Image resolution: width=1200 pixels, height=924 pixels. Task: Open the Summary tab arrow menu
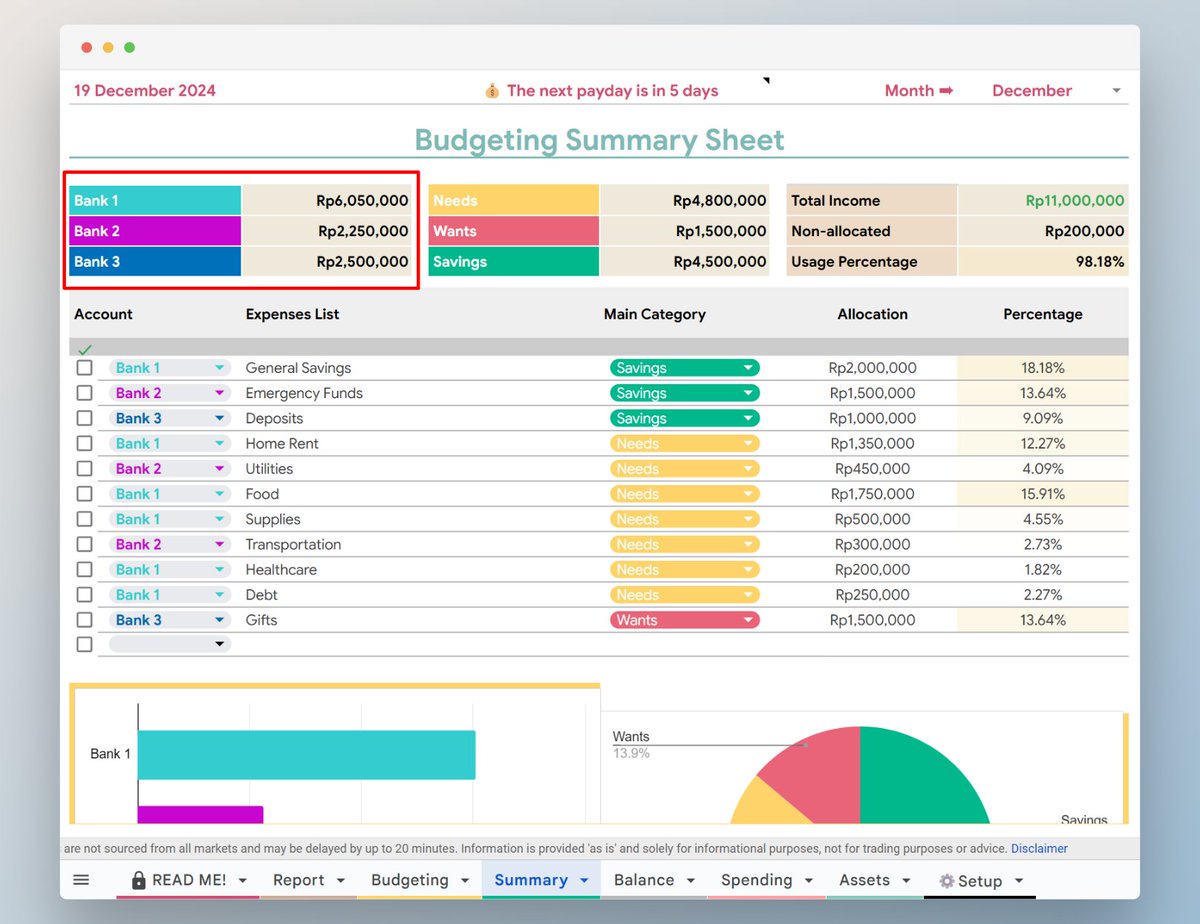tap(584, 881)
